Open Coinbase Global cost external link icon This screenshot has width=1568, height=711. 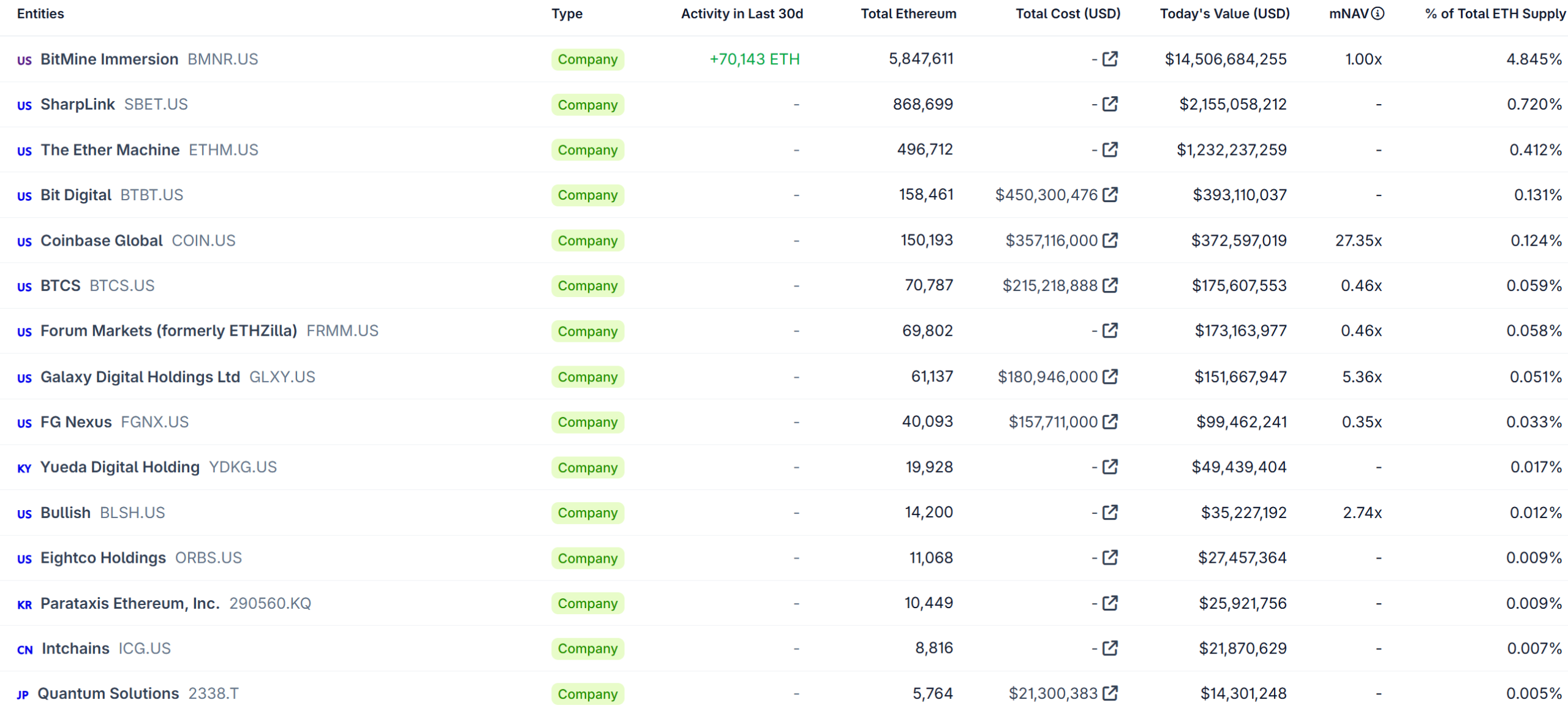(1110, 240)
